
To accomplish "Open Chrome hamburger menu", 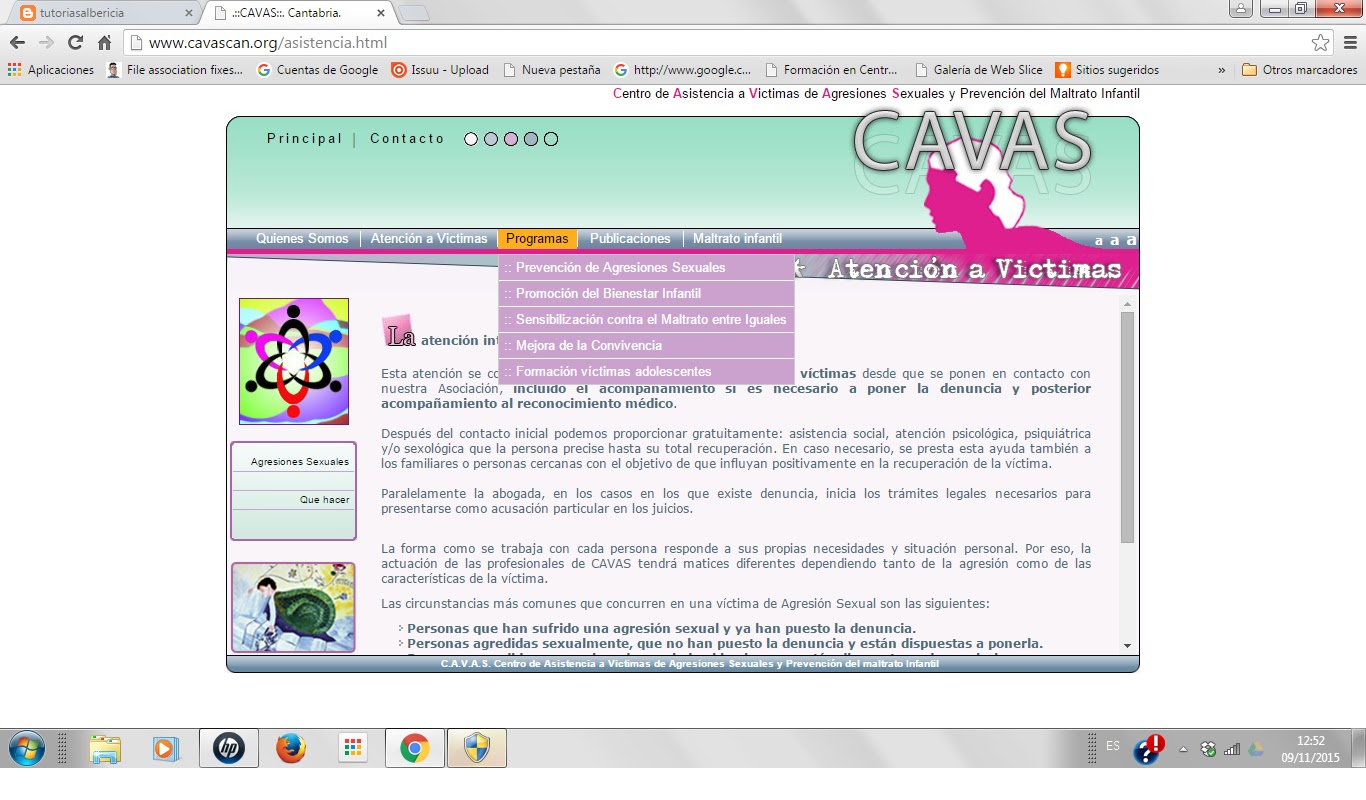I will point(1349,43).
